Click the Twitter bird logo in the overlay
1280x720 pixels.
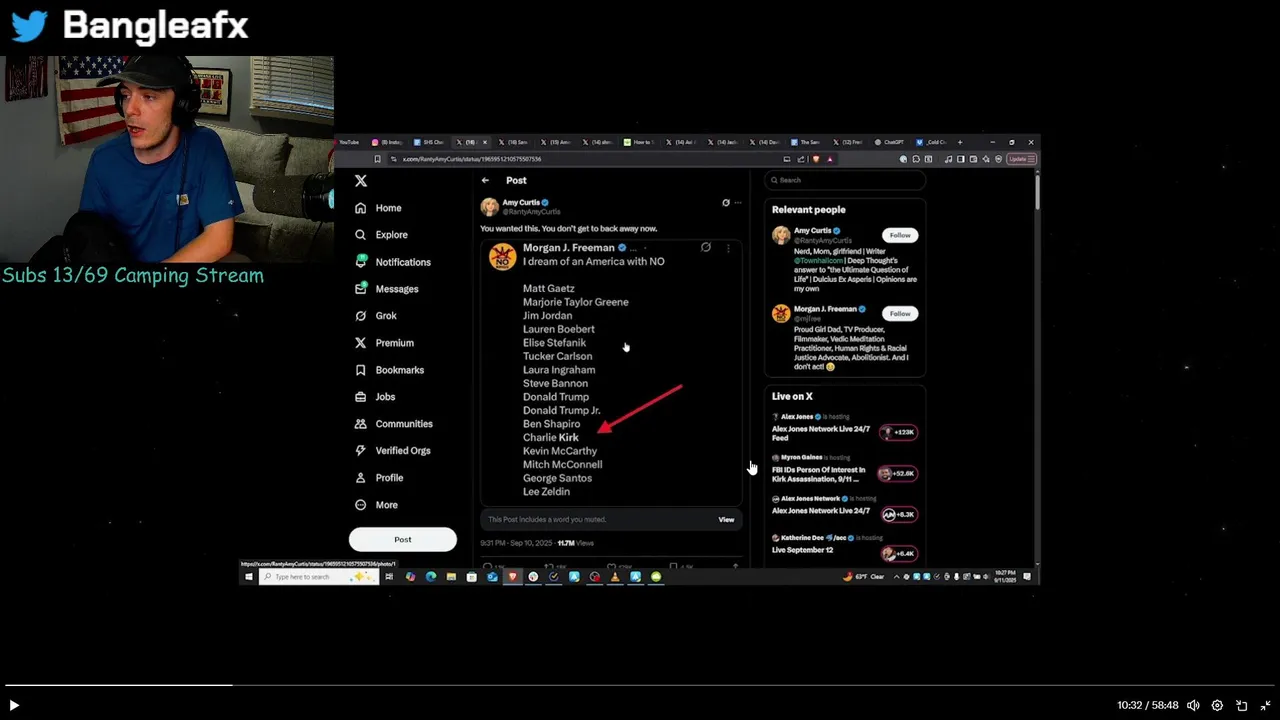[x=30, y=26]
